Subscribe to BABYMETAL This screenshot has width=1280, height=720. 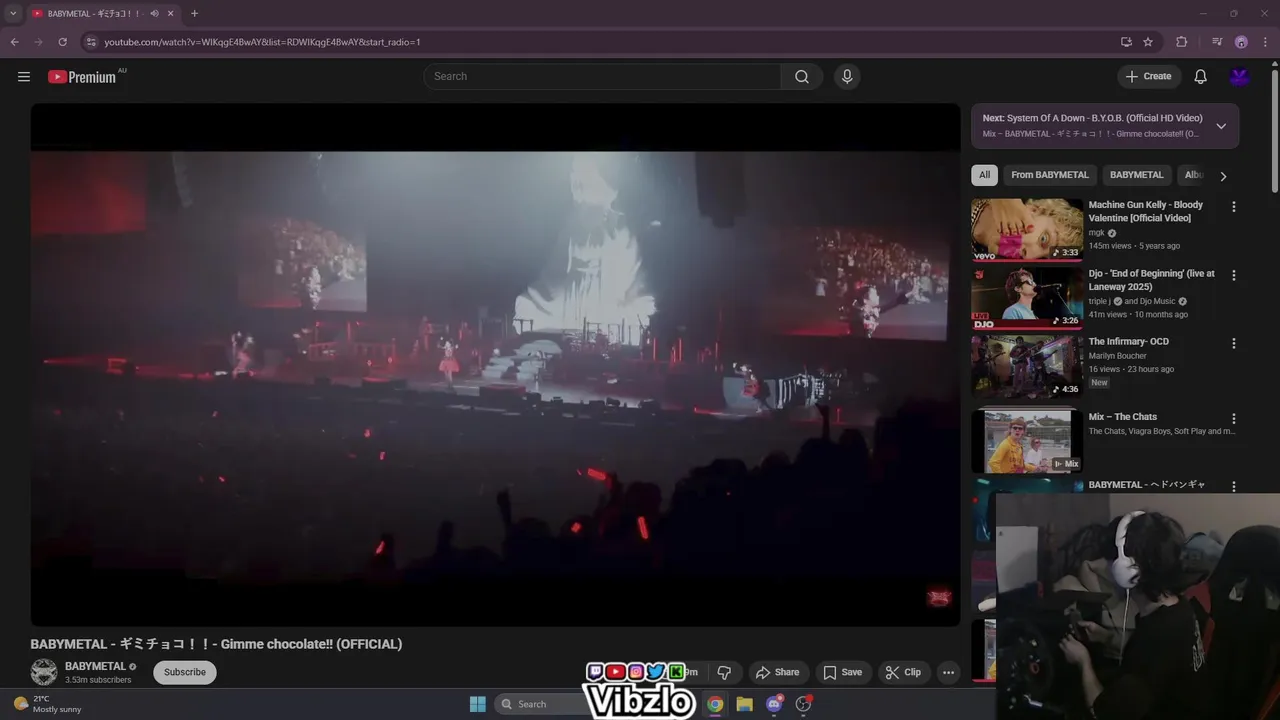point(185,672)
